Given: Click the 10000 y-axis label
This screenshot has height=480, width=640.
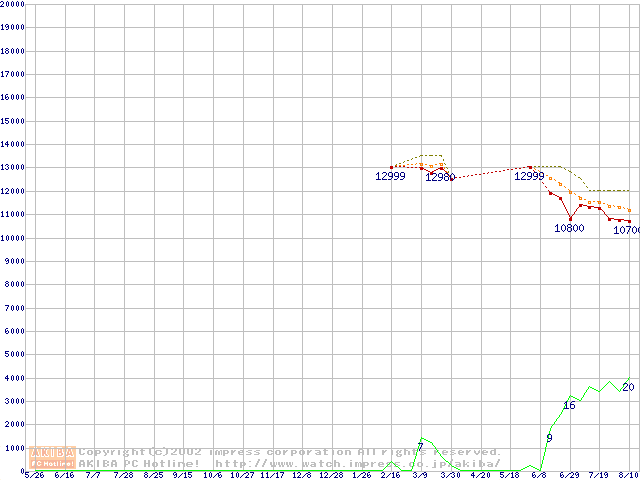Looking at the screenshot, I should (14, 238).
